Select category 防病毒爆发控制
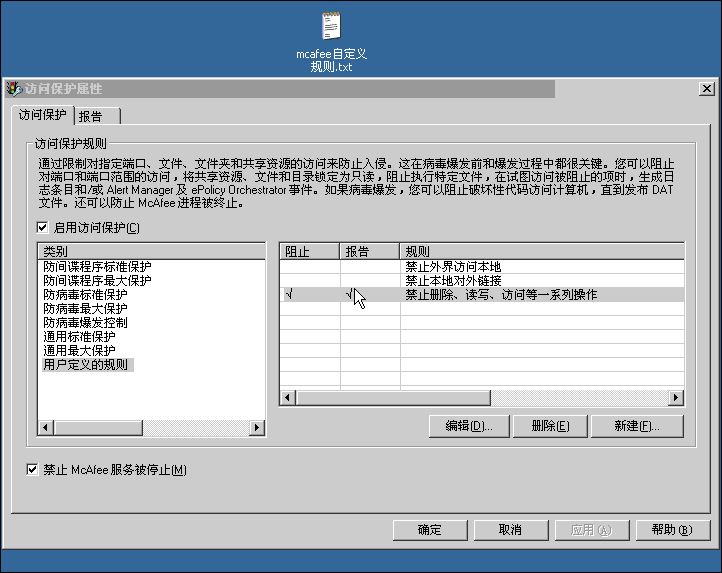 pos(85,322)
